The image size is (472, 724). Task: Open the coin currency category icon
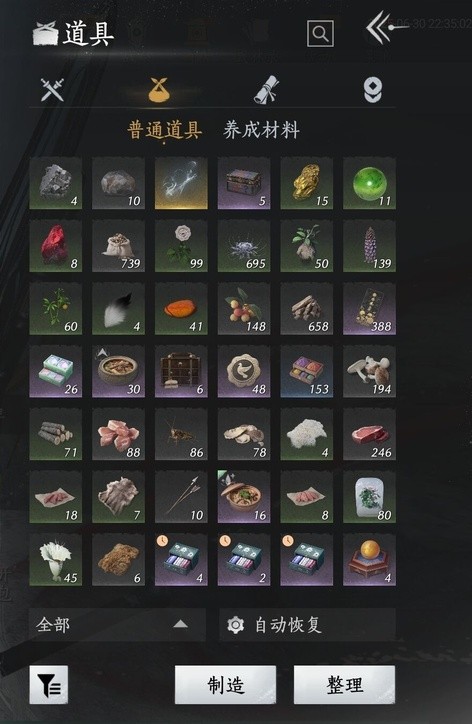click(373, 90)
